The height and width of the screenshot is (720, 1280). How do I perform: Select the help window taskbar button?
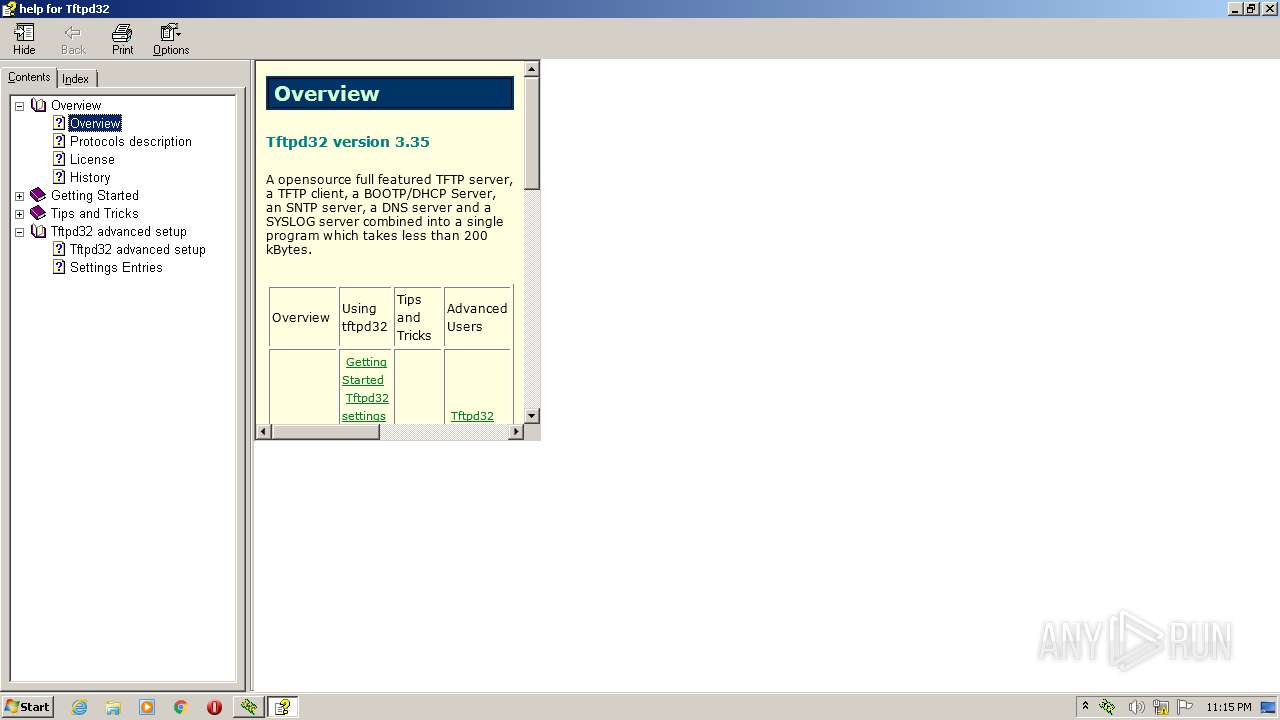283,707
